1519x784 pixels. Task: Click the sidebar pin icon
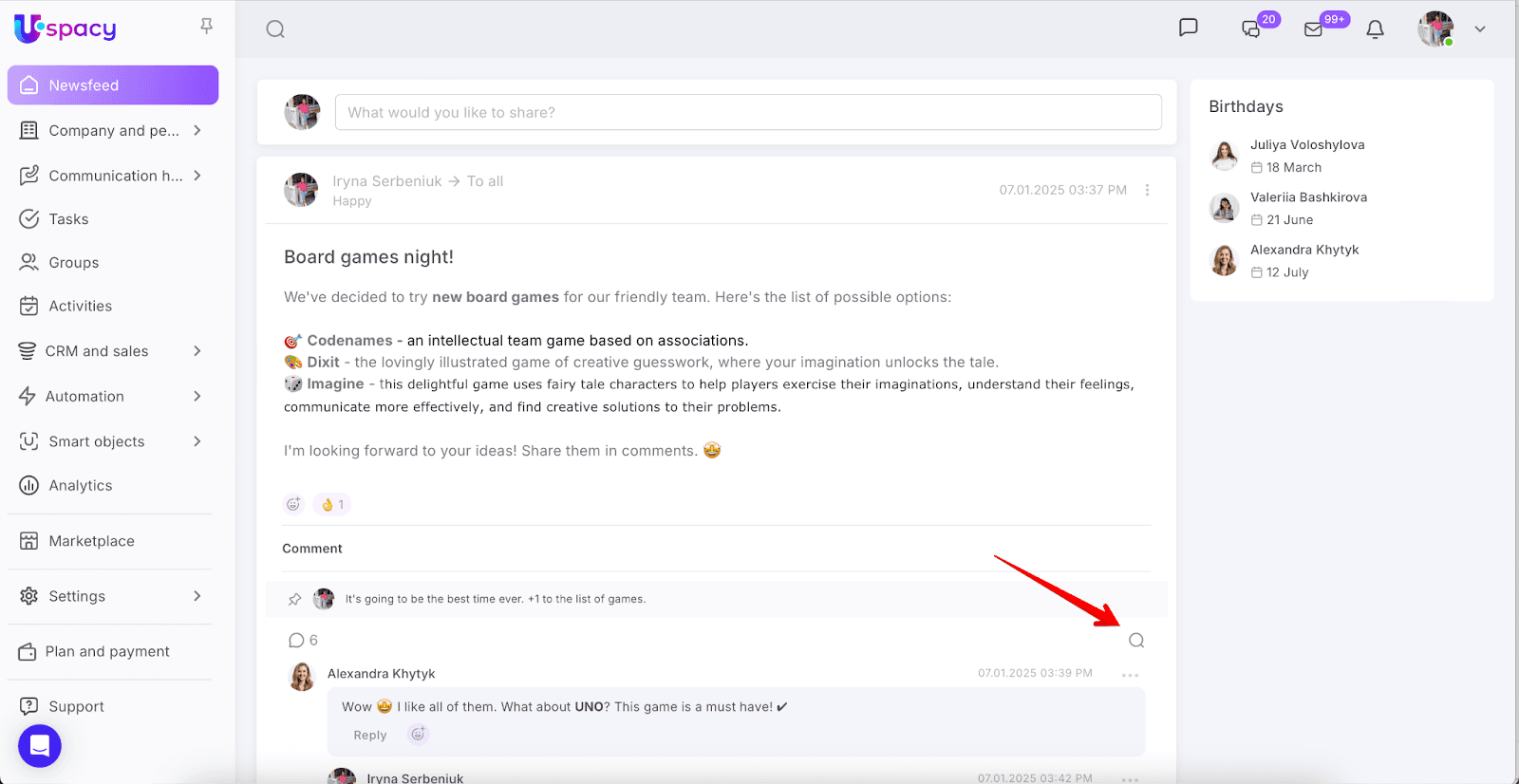[x=206, y=26]
